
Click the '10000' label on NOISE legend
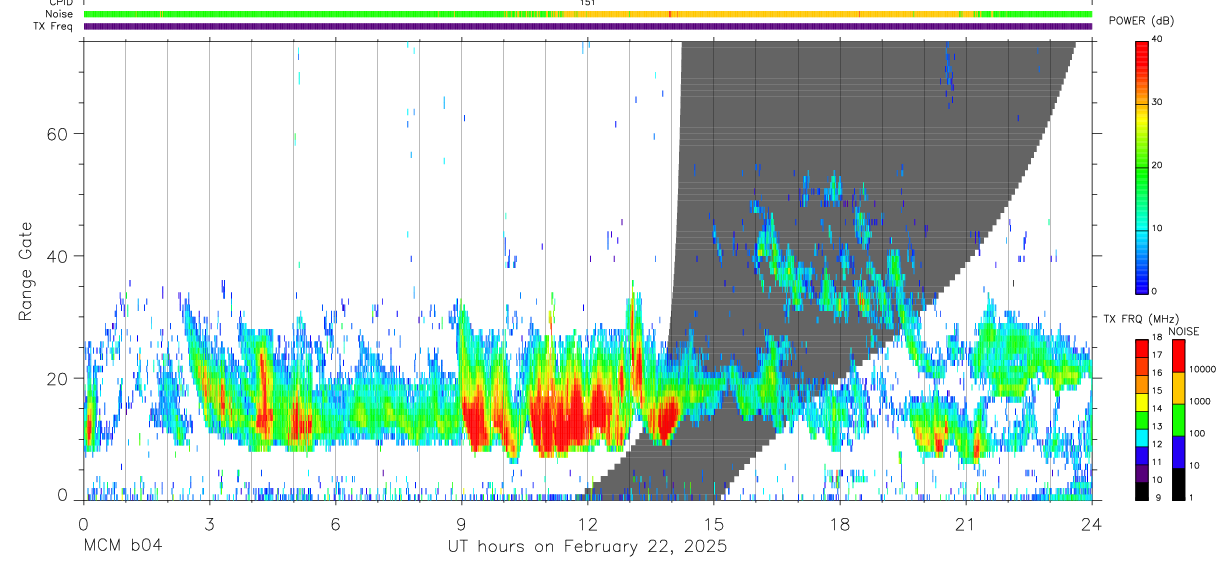1201,370
